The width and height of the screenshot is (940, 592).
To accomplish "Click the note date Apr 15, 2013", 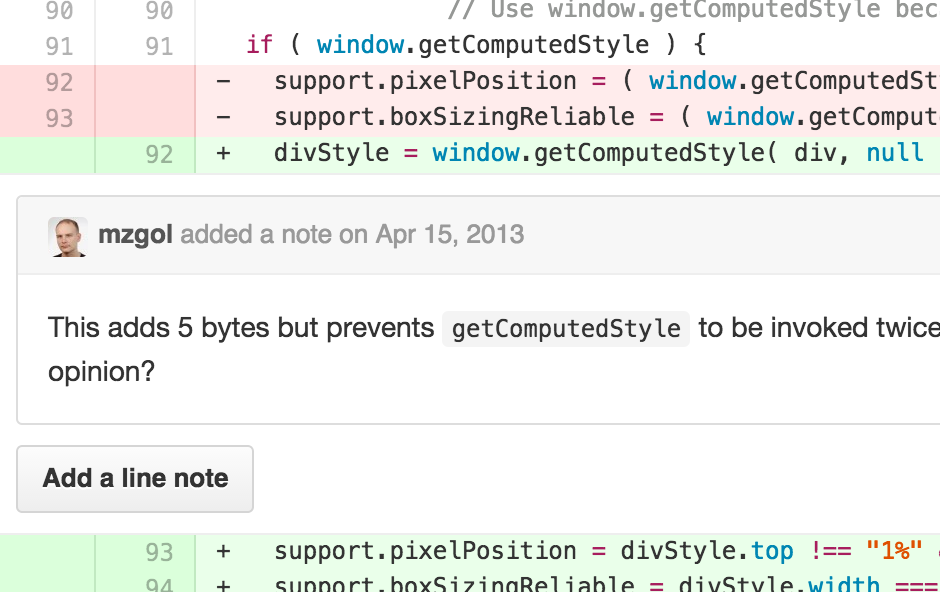I will tap(450, 234).
